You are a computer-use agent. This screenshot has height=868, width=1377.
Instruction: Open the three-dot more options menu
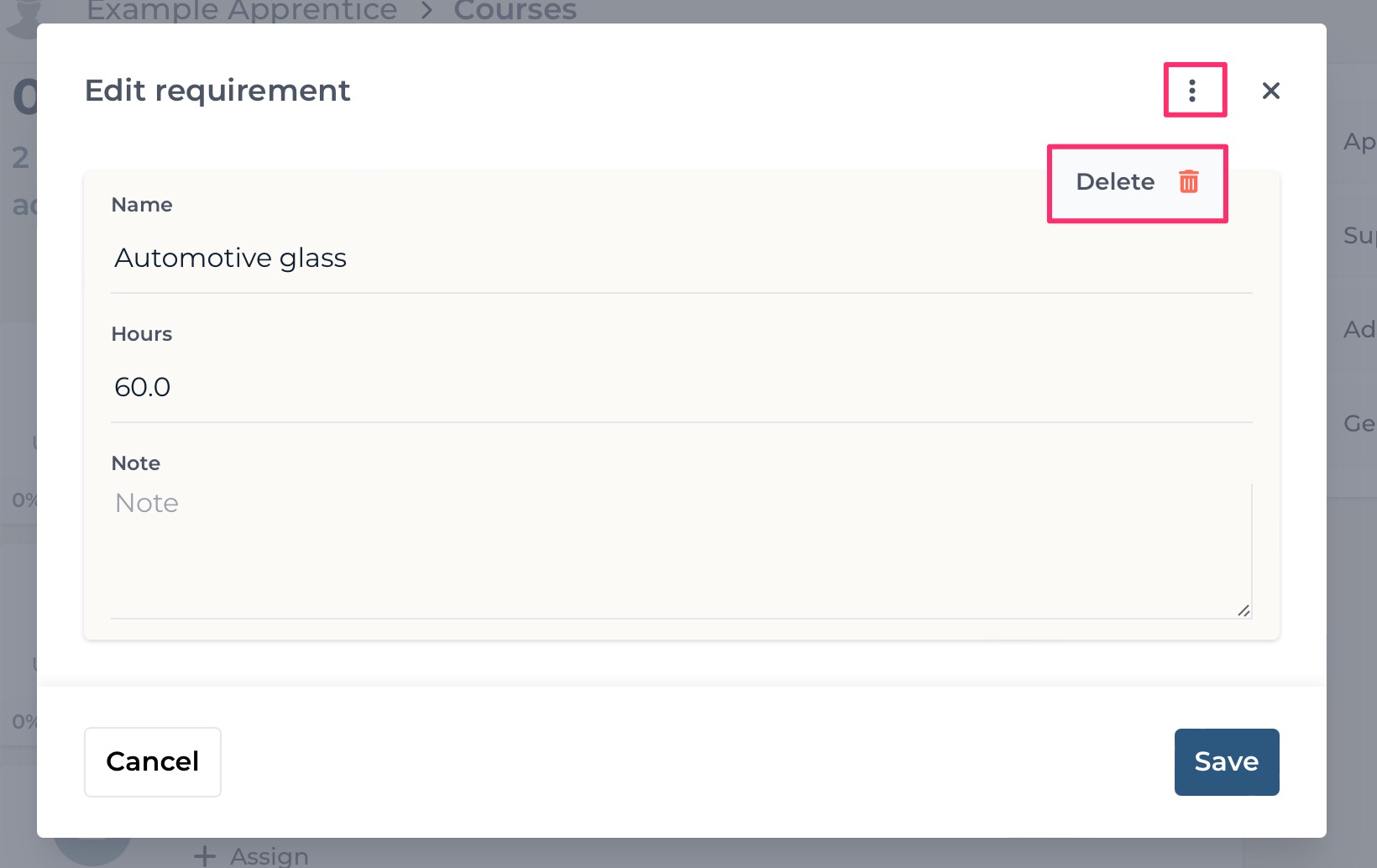(x=1191, y=91)
